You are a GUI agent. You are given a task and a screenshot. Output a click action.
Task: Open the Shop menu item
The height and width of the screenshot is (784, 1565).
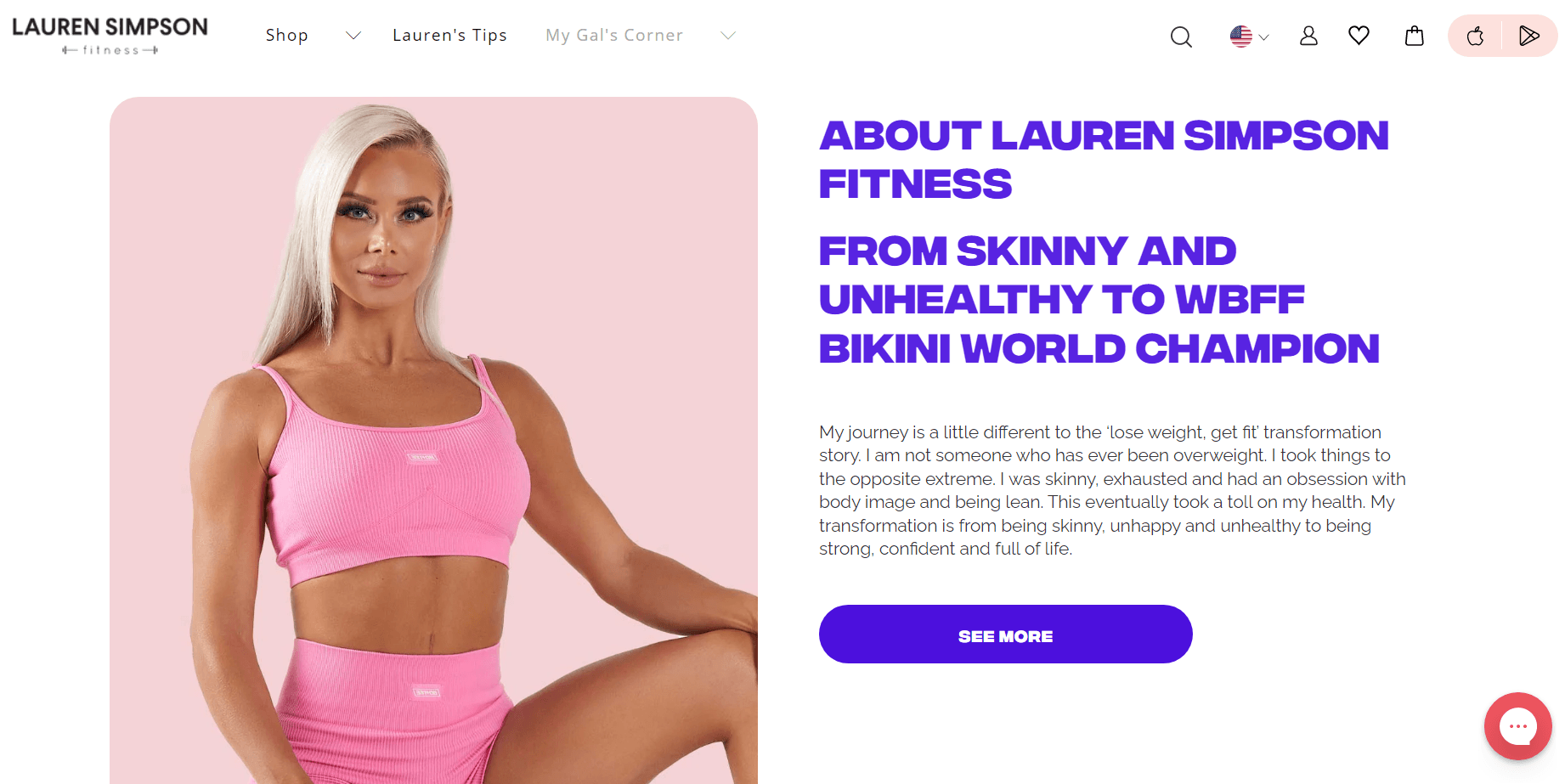[x=286, y=35]
